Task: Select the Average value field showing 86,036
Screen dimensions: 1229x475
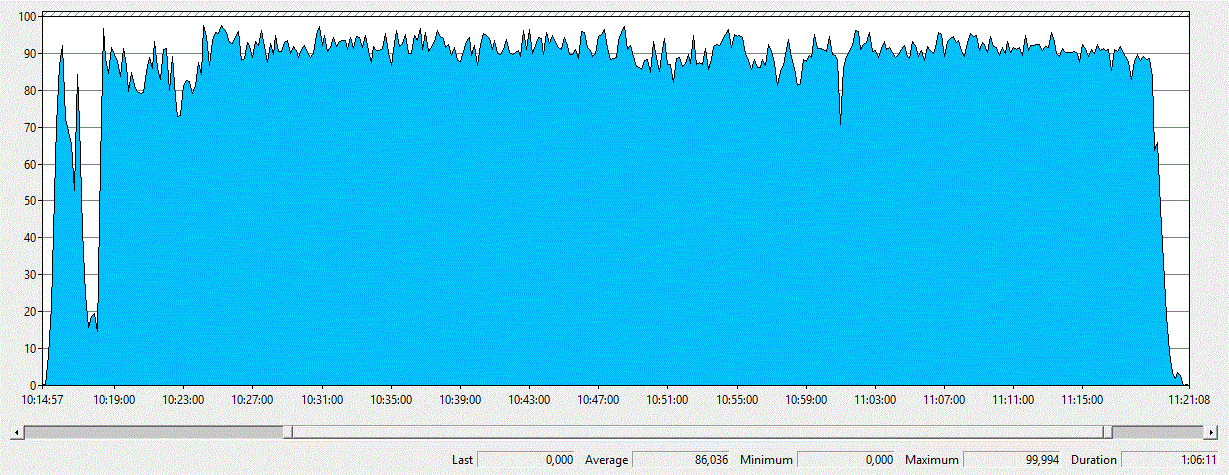Action: pos(682,460)
